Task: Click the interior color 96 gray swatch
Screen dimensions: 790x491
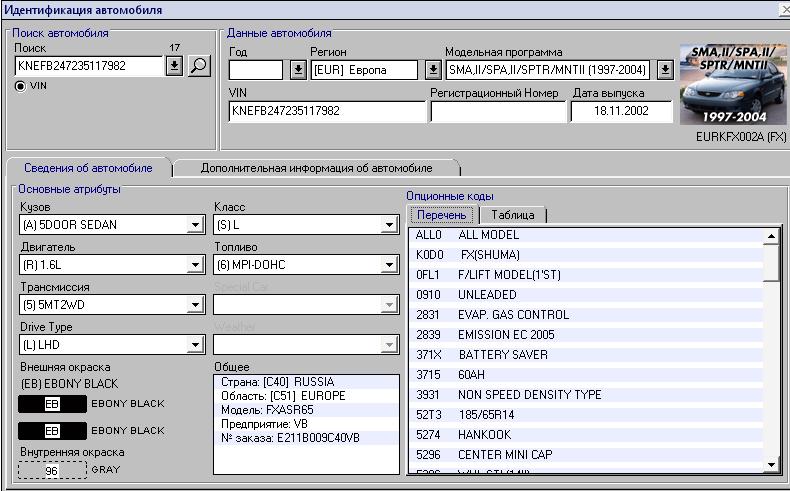Action: (52, 469)
